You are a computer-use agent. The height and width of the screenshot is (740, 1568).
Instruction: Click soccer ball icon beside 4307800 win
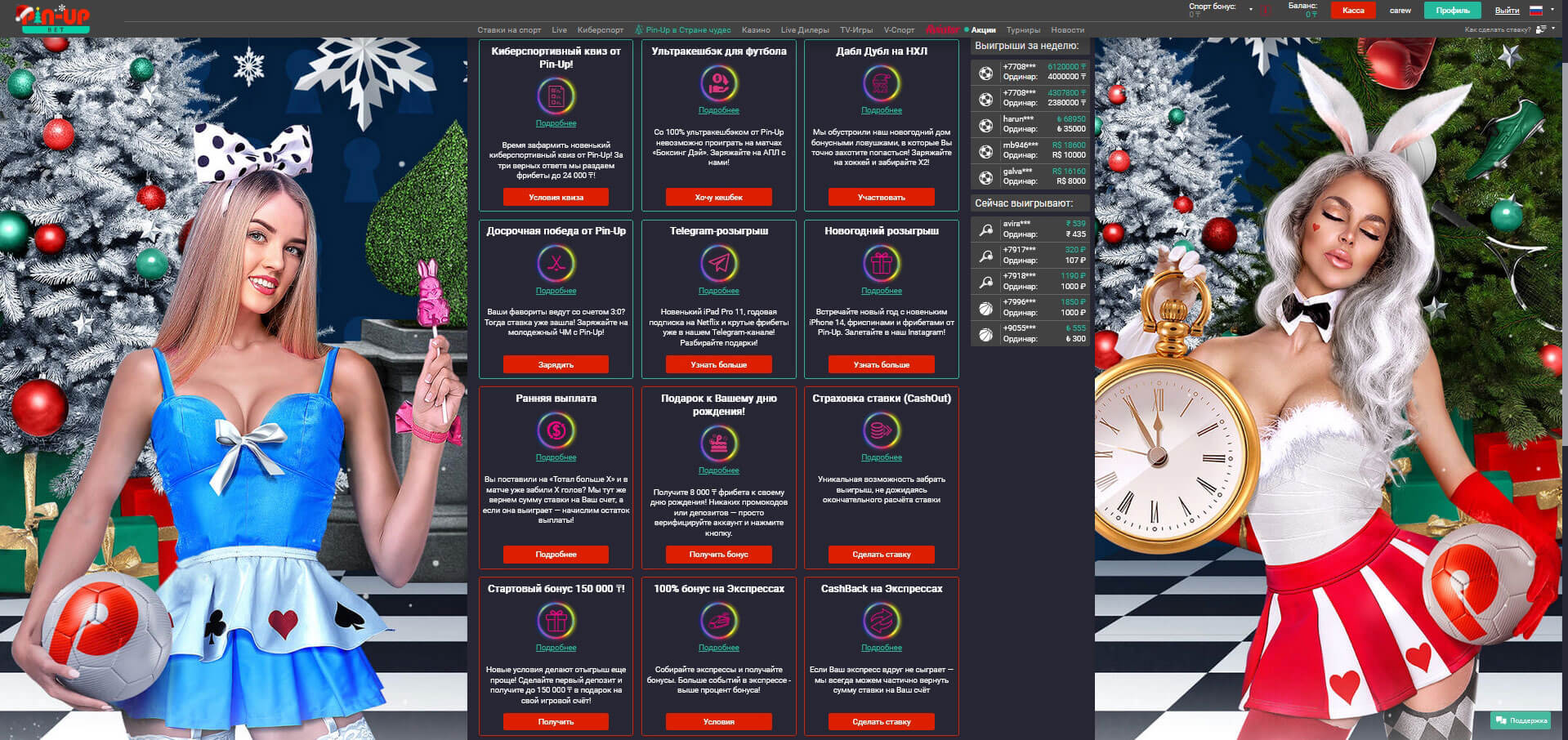[985, 99]
